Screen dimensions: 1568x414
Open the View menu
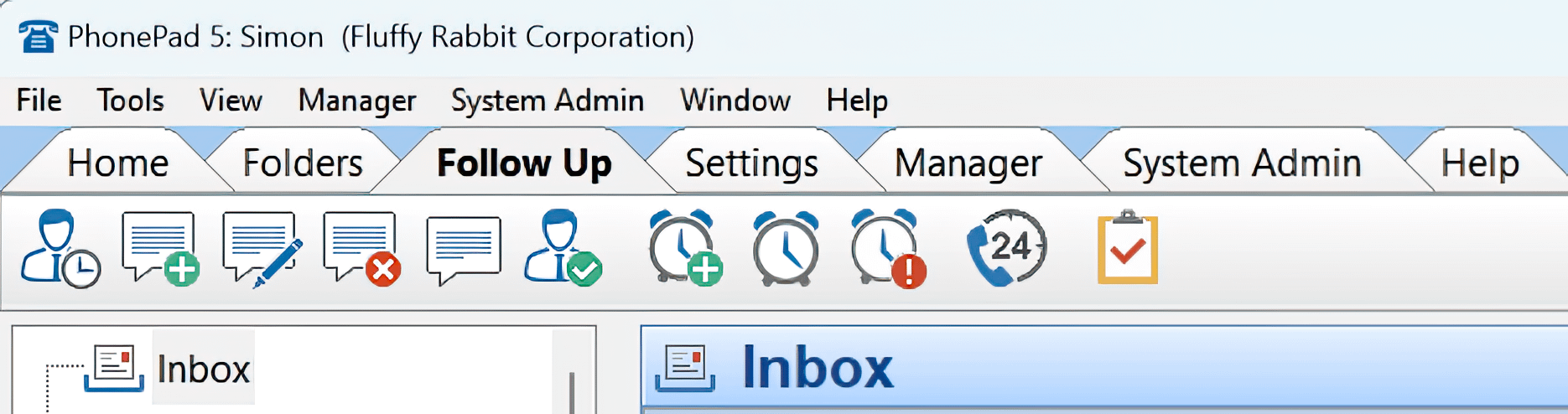(231, 101)
